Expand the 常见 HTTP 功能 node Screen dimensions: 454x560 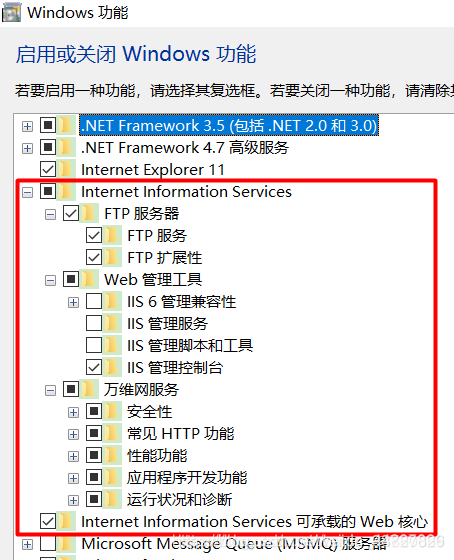[73, 434]
